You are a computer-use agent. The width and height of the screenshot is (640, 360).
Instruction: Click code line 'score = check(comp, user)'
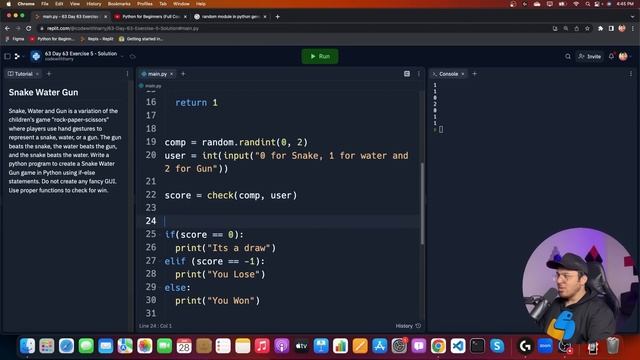231,195
